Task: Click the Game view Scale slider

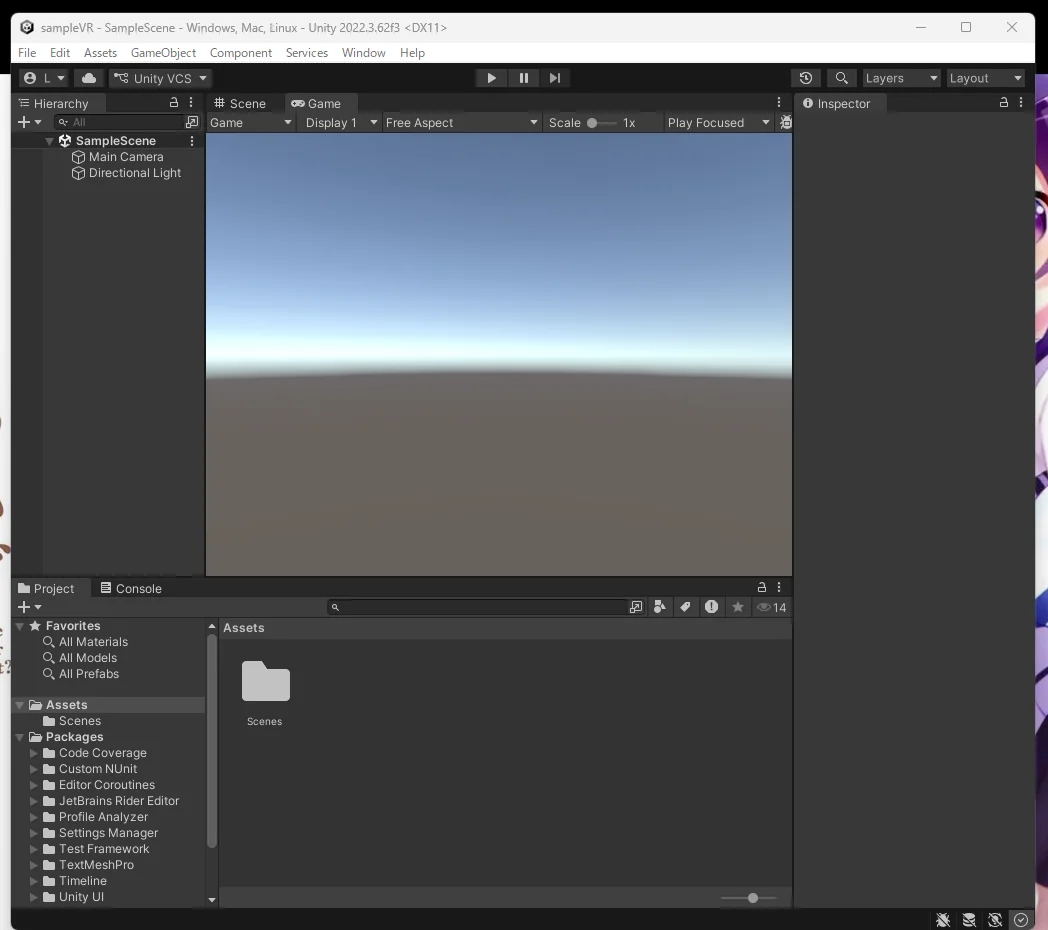Action: pyautogui.click(x=600, y=123)
